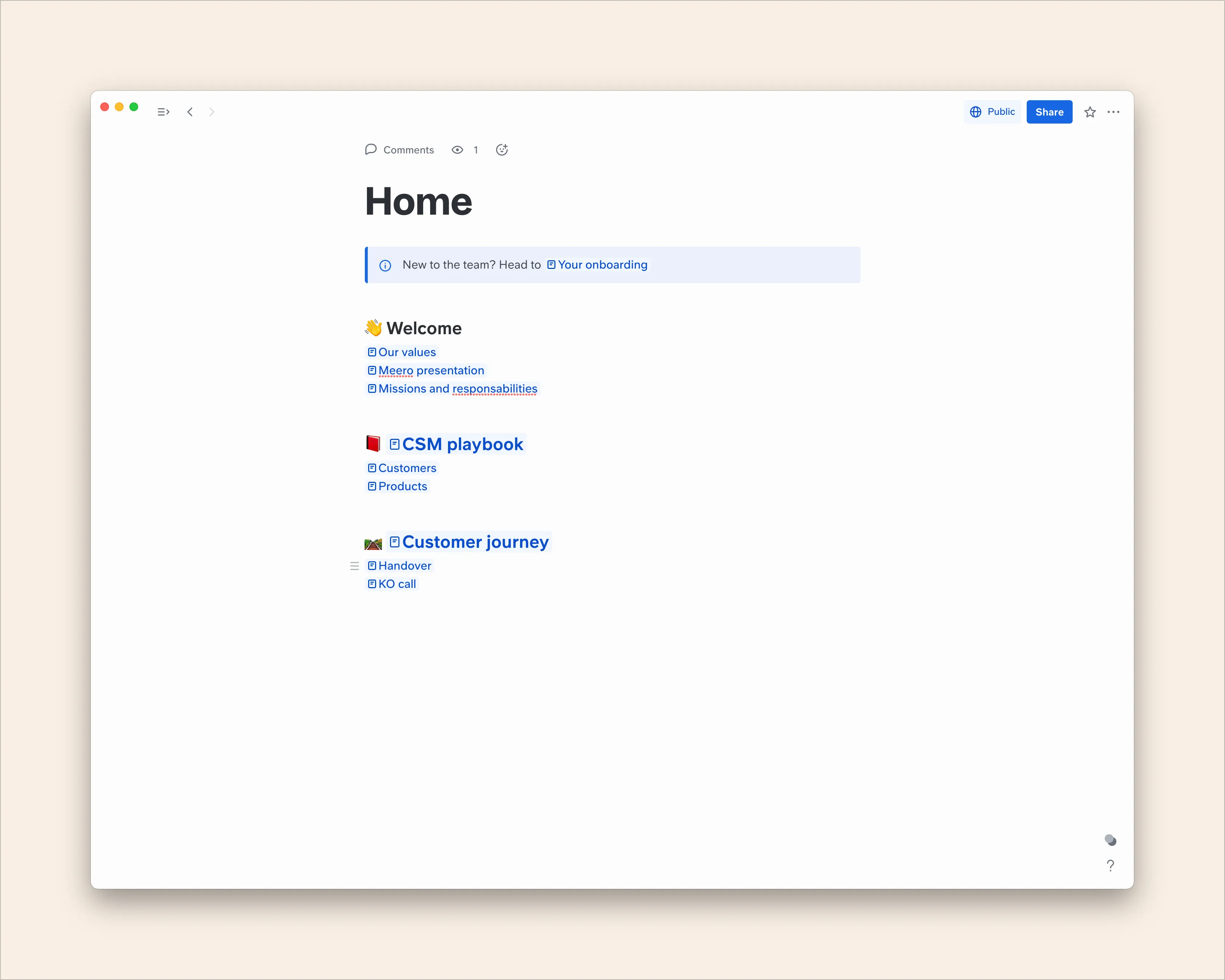Go back with the left chevron
The height and width of the screenshot is (980, 1225).
(190, 112)
